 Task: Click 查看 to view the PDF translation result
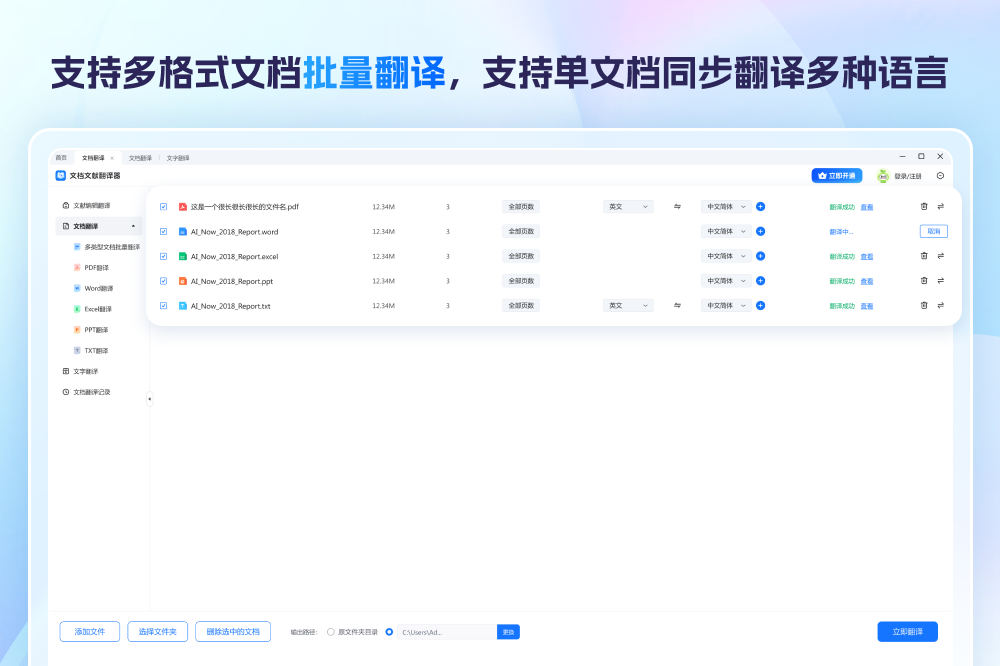pyautogui.click(x=866, y=206)
